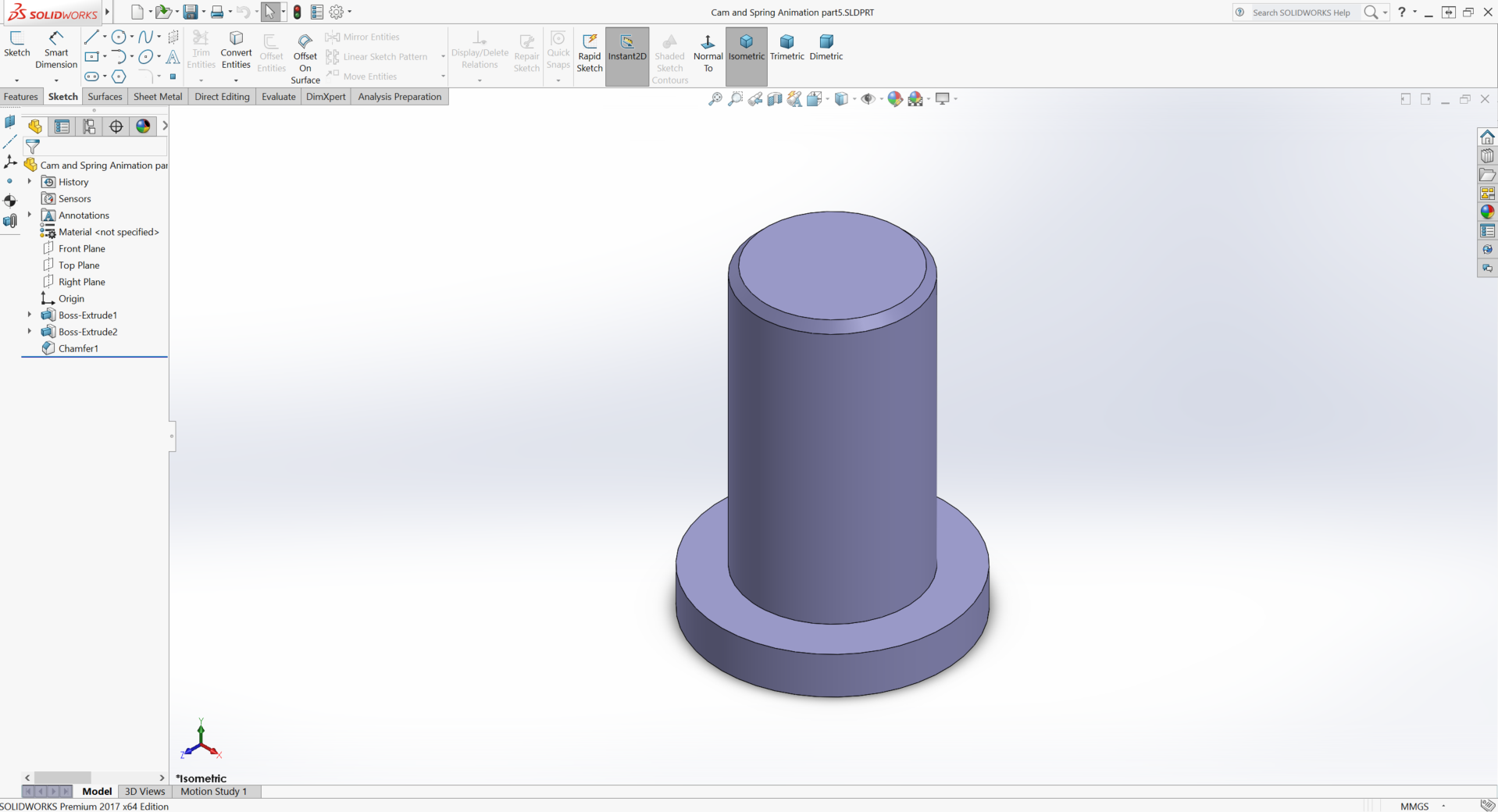Viewport: 1498px width, 812px height.
Task: Select the Spline sketch tool
Action: click(x=146, y=37)
